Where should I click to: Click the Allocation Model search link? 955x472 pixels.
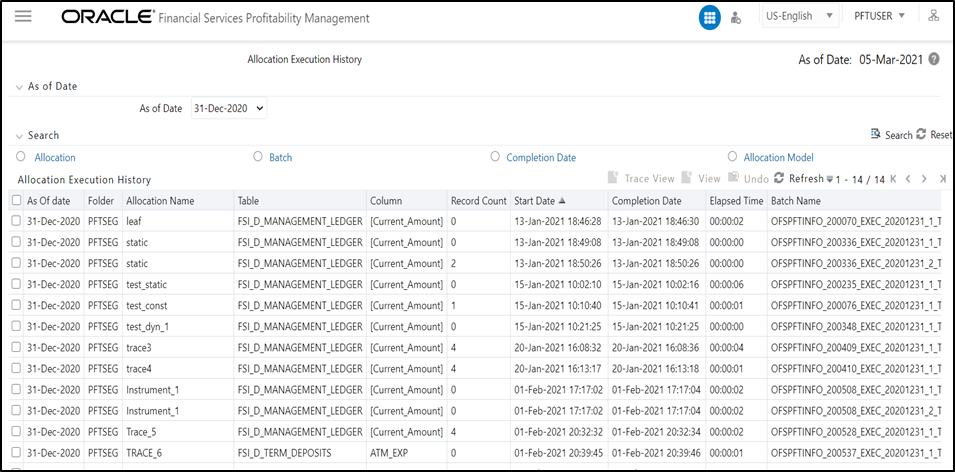point(778,157)
